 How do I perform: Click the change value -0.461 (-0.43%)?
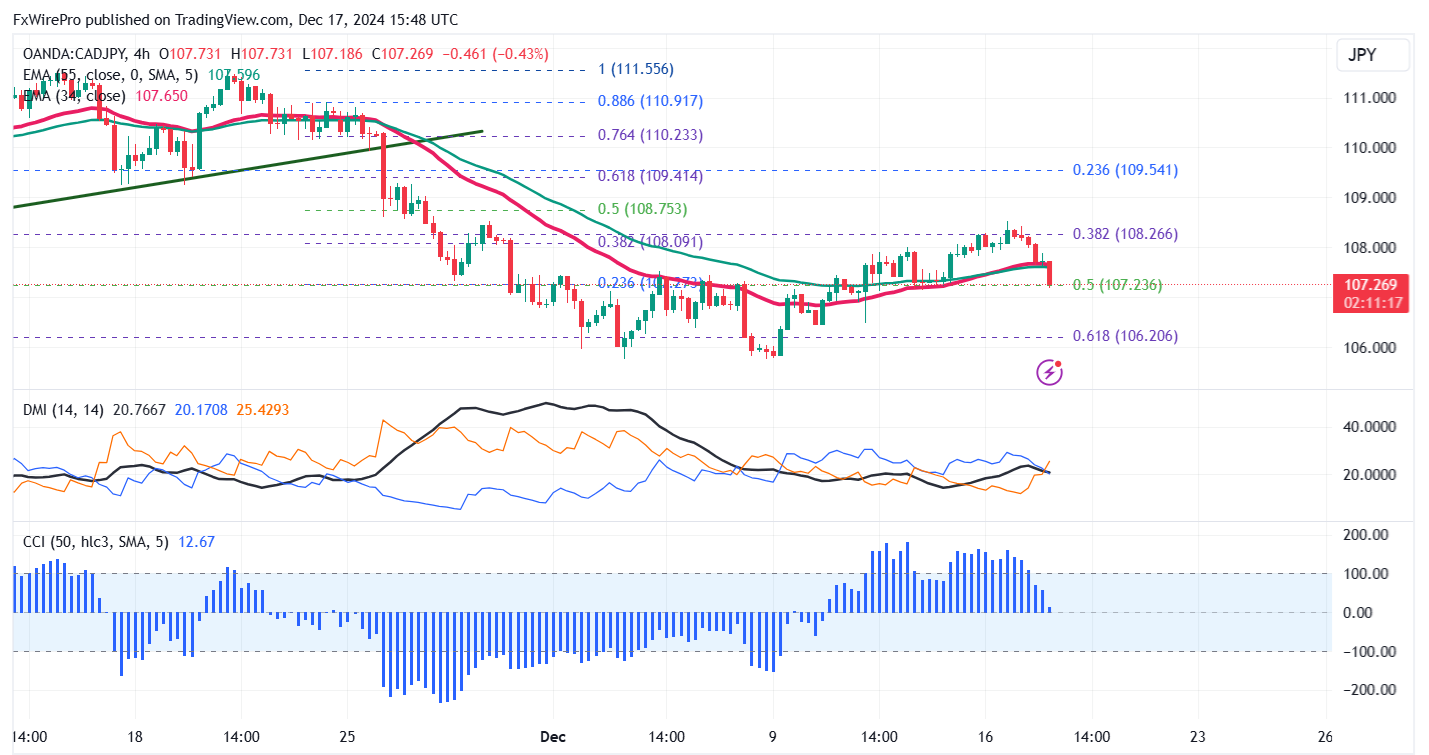[x=496, y=54]
